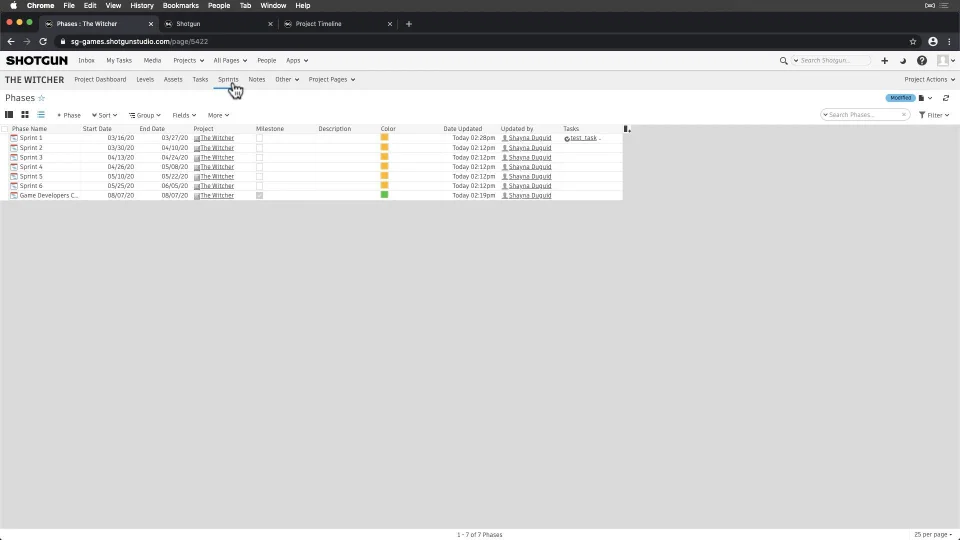This screenshot has height=540, width=960.
Task: Open the Filter panel dropdown
Action: [934, 115]
